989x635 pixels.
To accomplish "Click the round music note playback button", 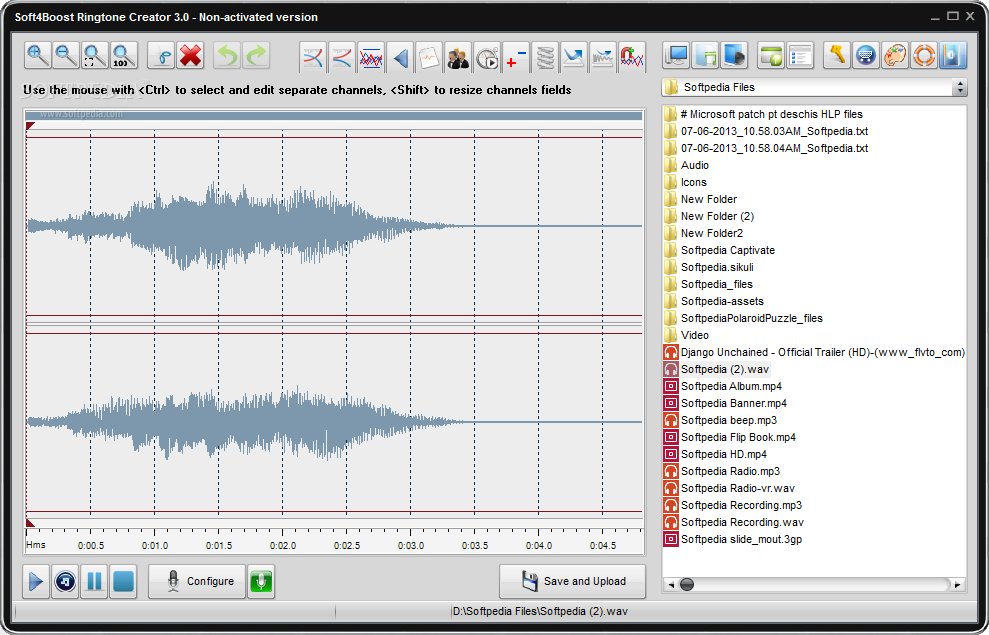I will [x=65, y=581].
